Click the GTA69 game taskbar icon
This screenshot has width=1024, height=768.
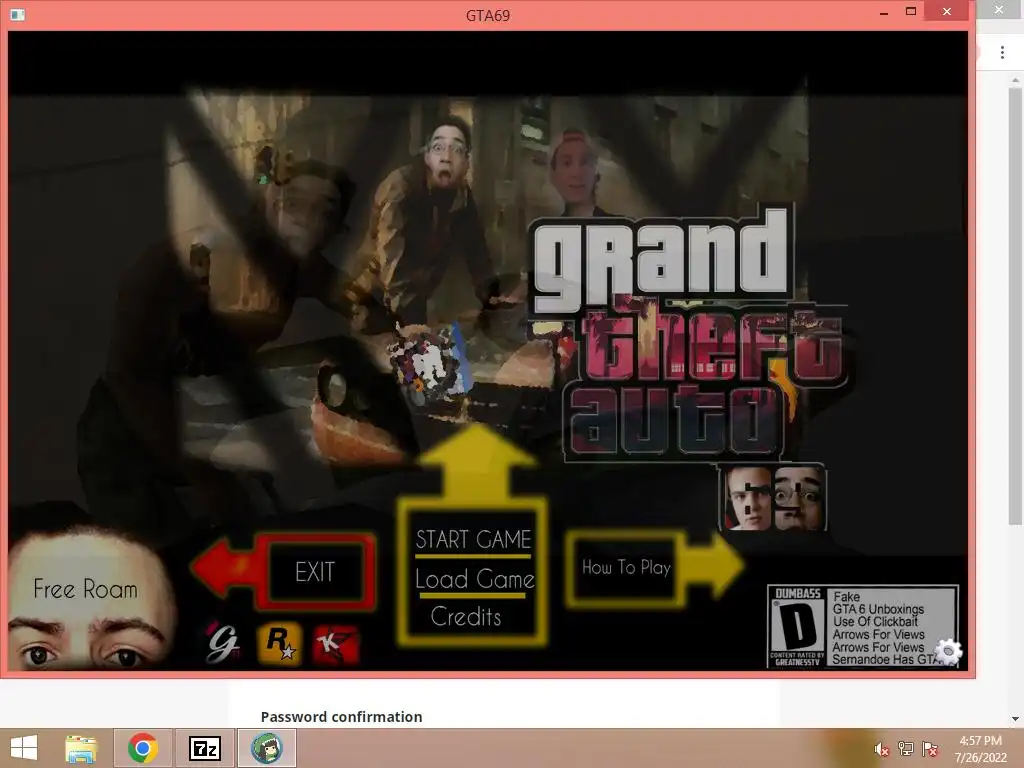click(266, 748)
